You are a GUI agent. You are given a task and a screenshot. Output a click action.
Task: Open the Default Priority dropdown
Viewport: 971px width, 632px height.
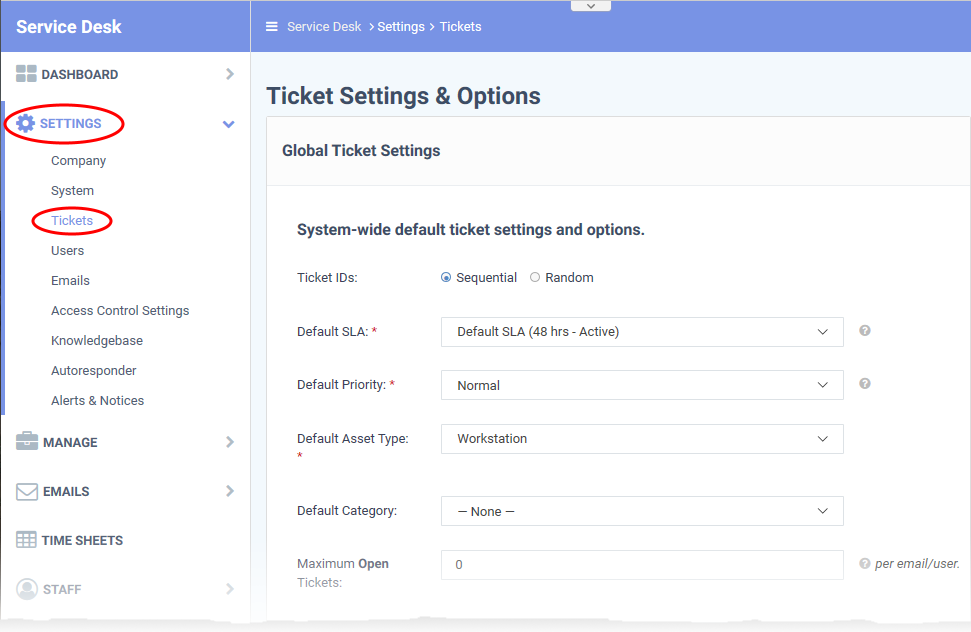point(642,385)
